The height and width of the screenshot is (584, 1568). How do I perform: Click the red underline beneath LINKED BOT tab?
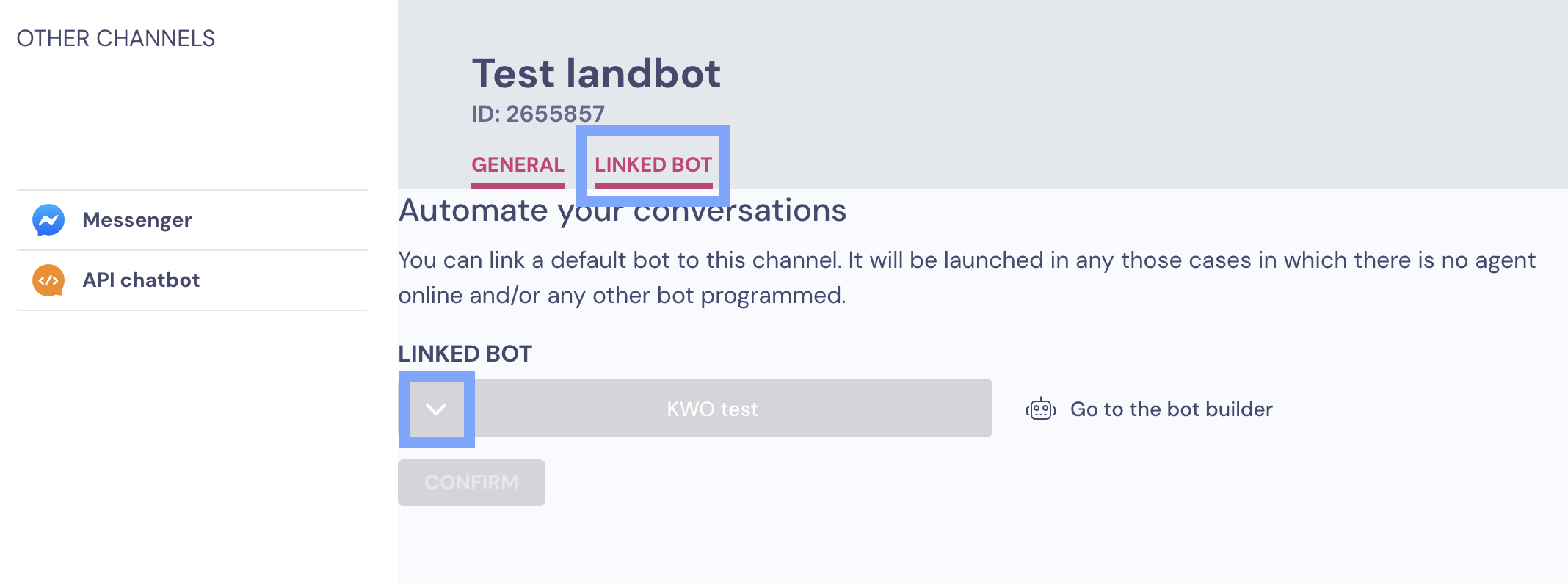click(x=653, y=186)
